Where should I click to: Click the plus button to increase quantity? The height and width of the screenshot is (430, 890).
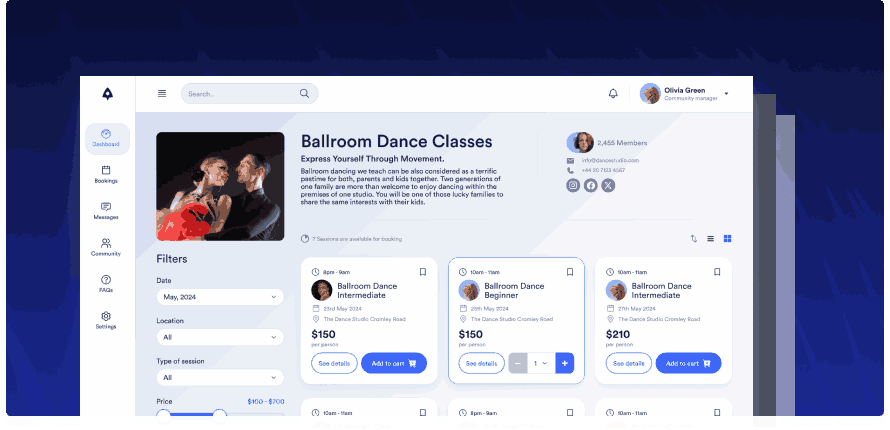pos(565,363)
